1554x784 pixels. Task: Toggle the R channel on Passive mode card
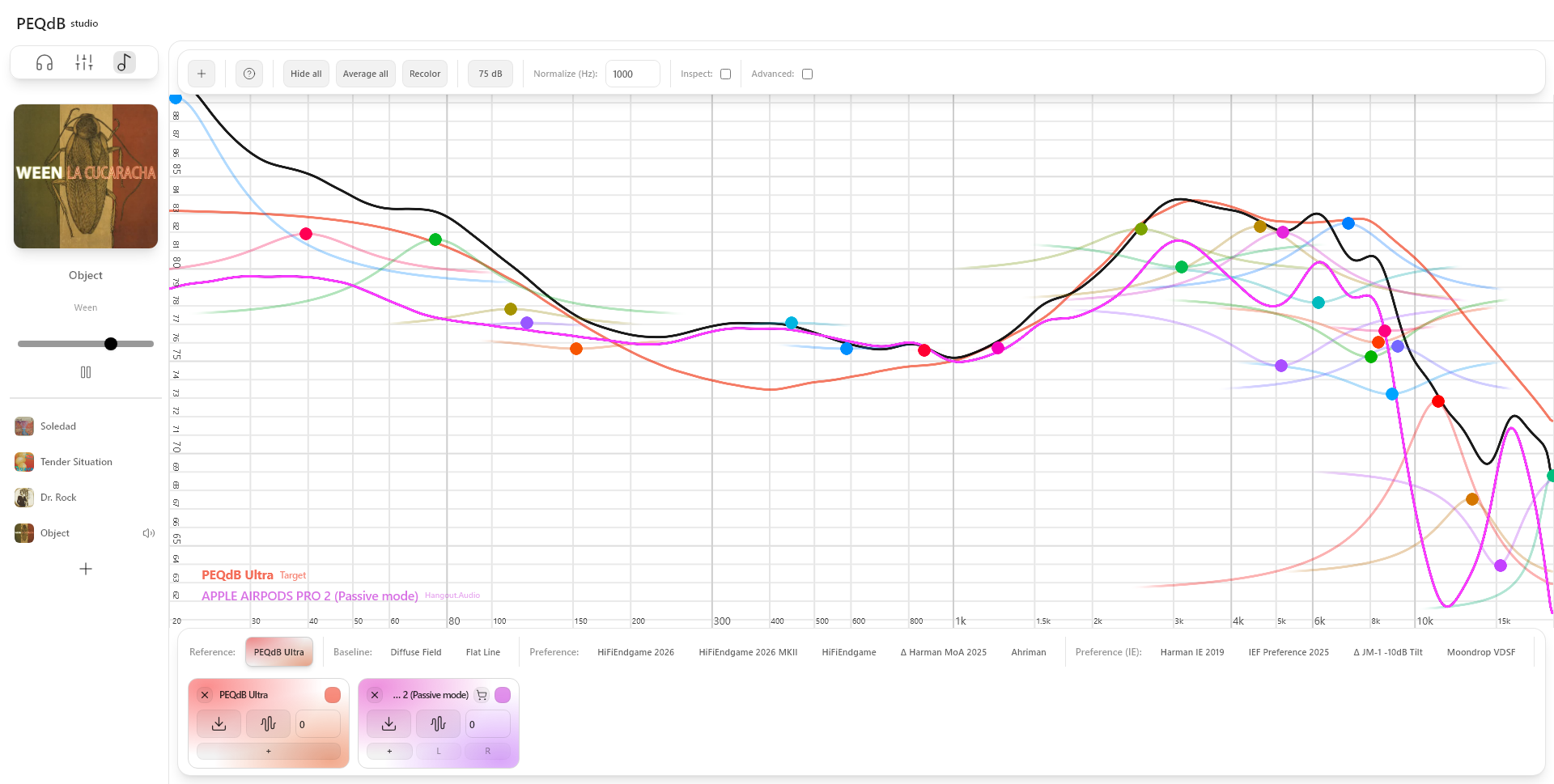click(x=487, y=751)
